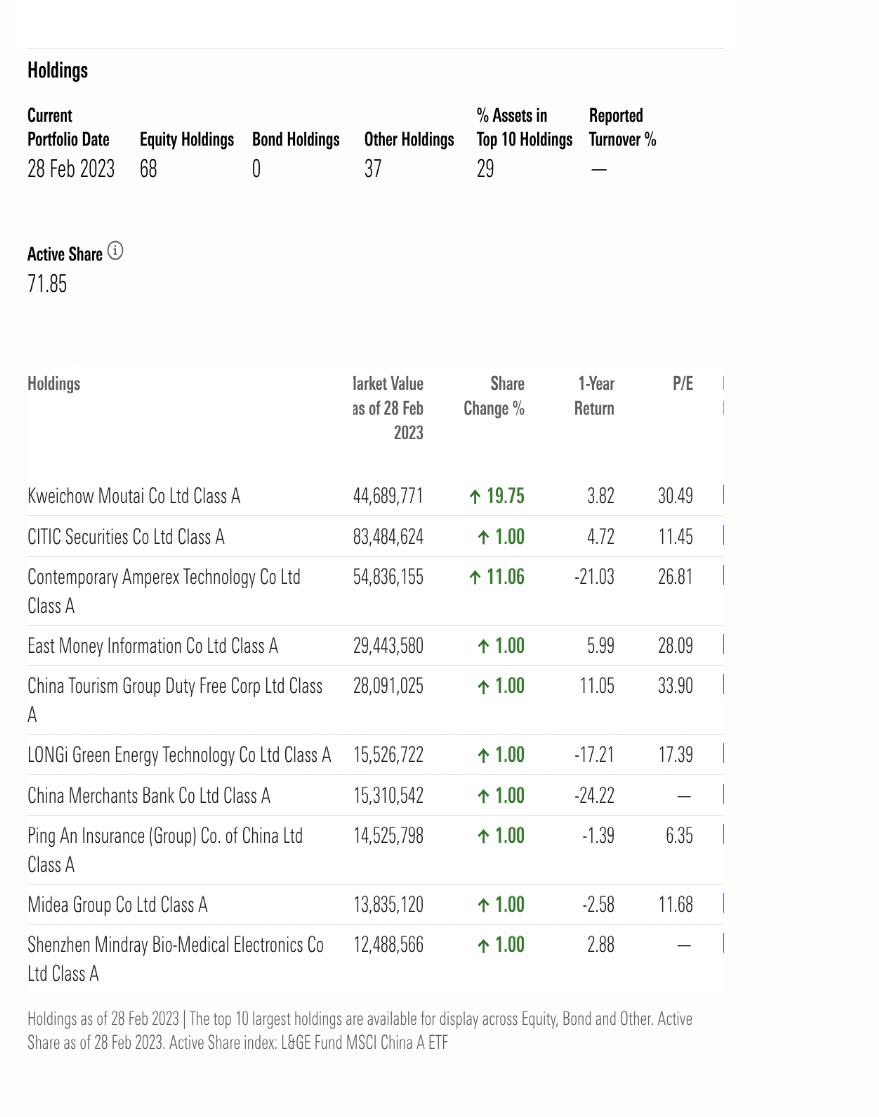This screenshot has width=879, height=1117.
Task: Click the up arrow in LONGi Green Energy row
Action: point(484,755)
